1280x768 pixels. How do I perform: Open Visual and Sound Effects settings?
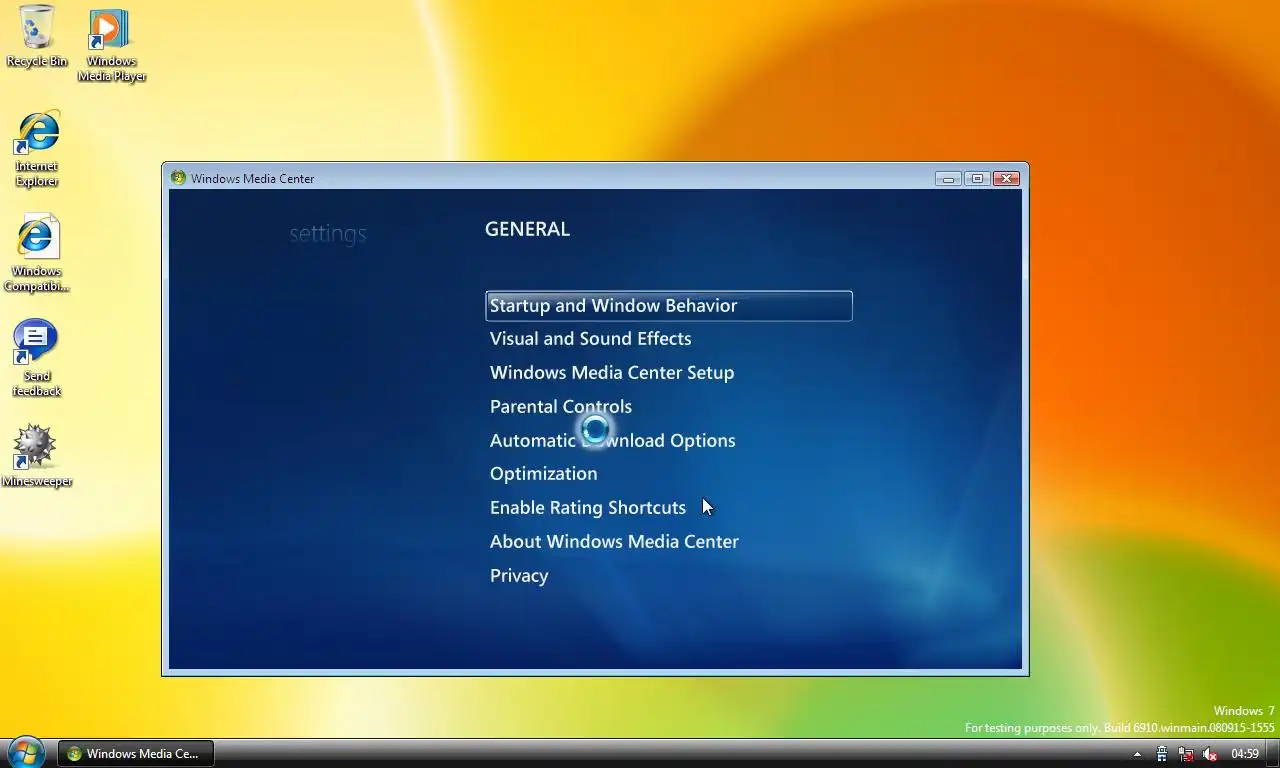click(x=590, y=339)
